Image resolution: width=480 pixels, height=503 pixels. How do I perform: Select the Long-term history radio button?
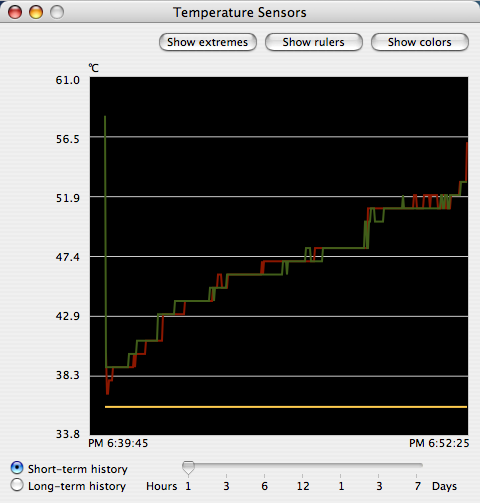(x=17, y=485)
